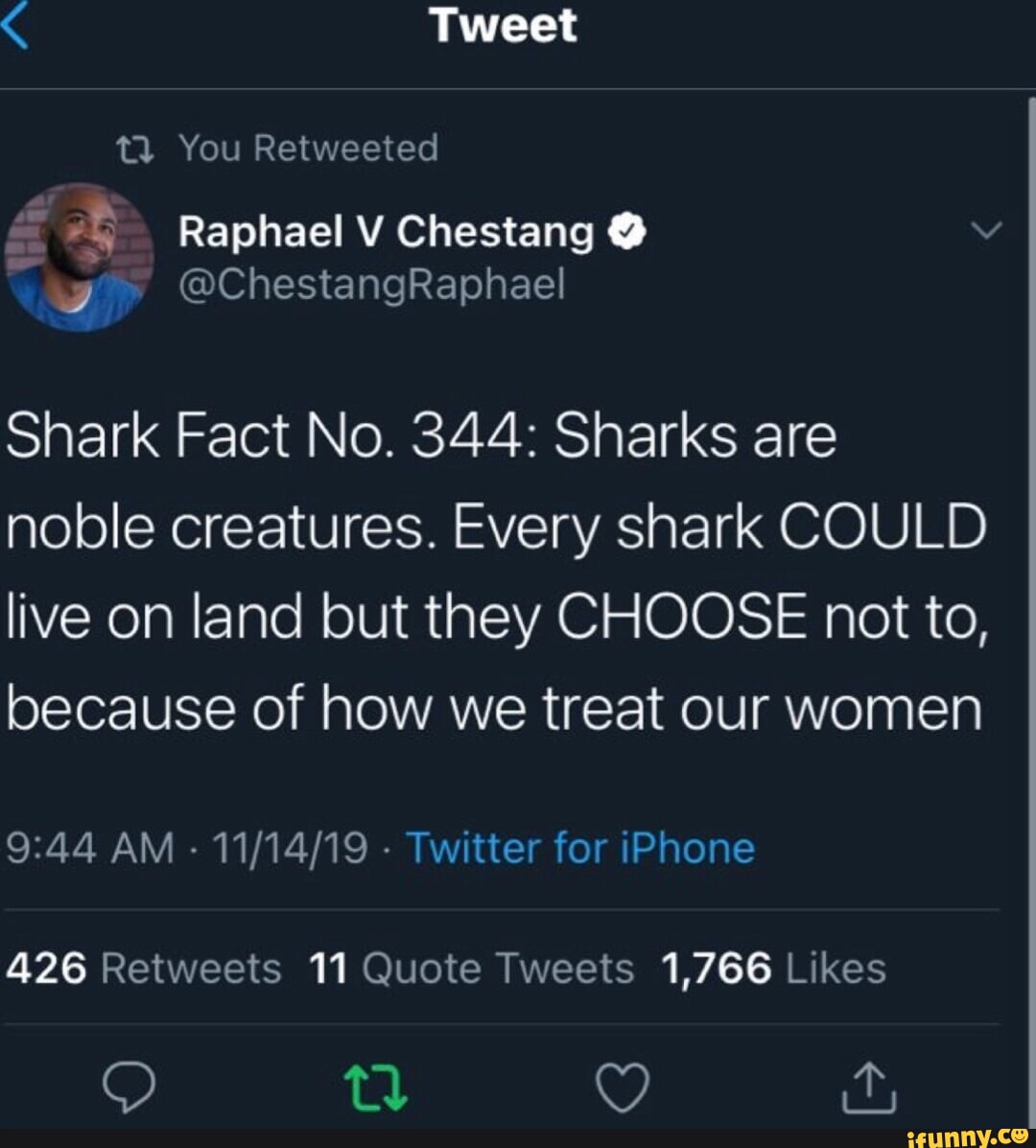Open Raphael's profile picture

point(79,257)
